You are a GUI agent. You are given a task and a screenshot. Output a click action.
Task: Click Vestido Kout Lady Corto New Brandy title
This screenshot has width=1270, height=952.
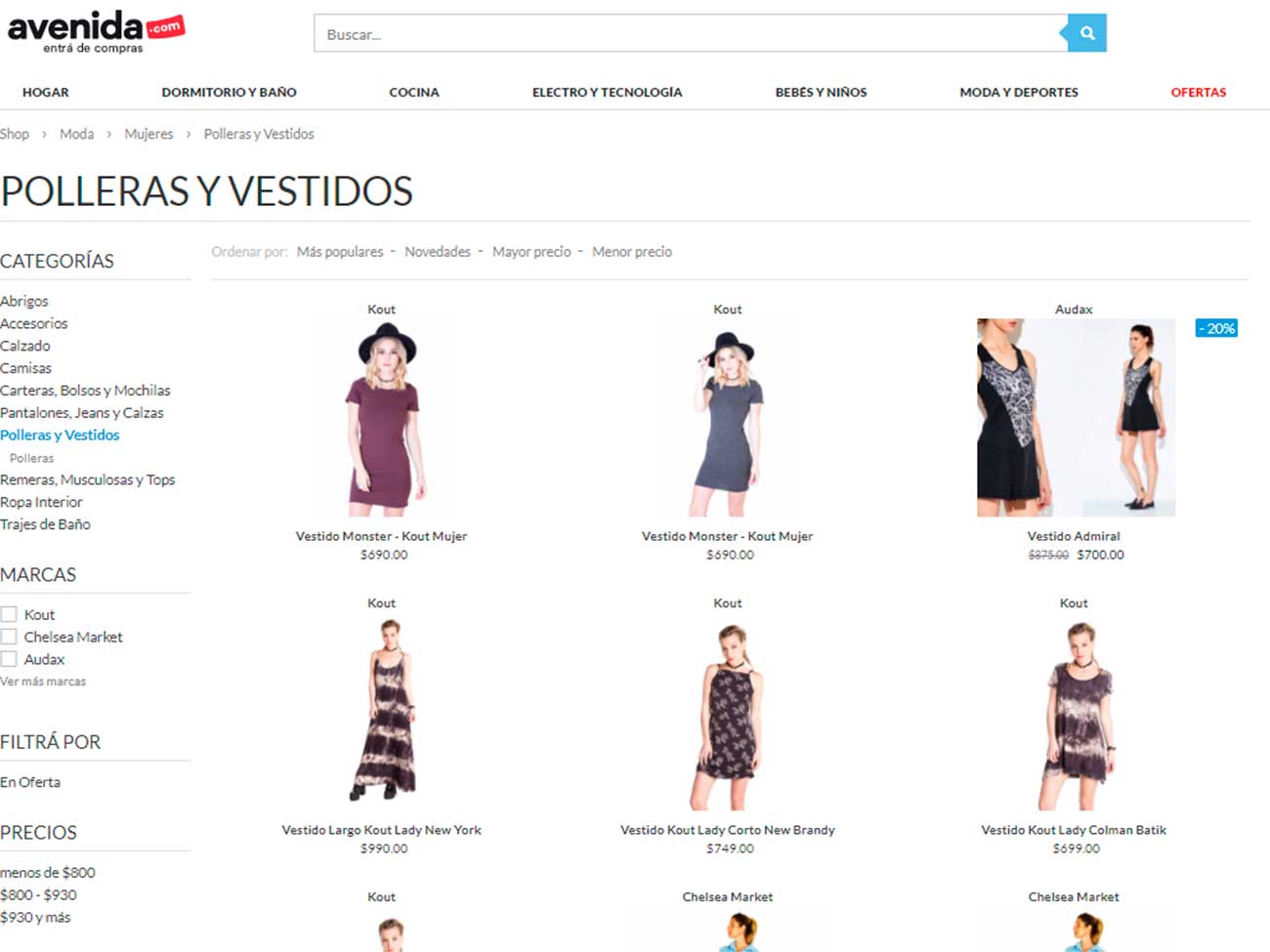pos(728,830)
